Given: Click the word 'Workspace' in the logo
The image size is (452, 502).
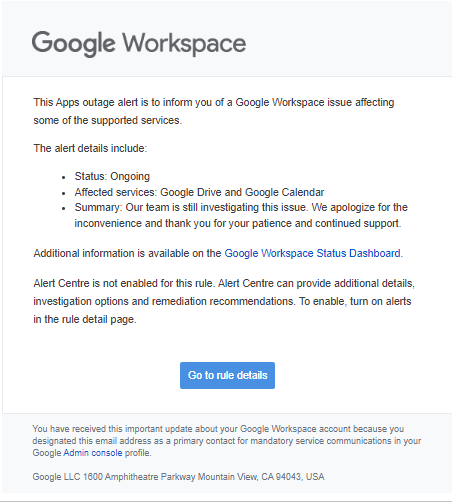Looking at the screenshot, I should click(184, 44).
